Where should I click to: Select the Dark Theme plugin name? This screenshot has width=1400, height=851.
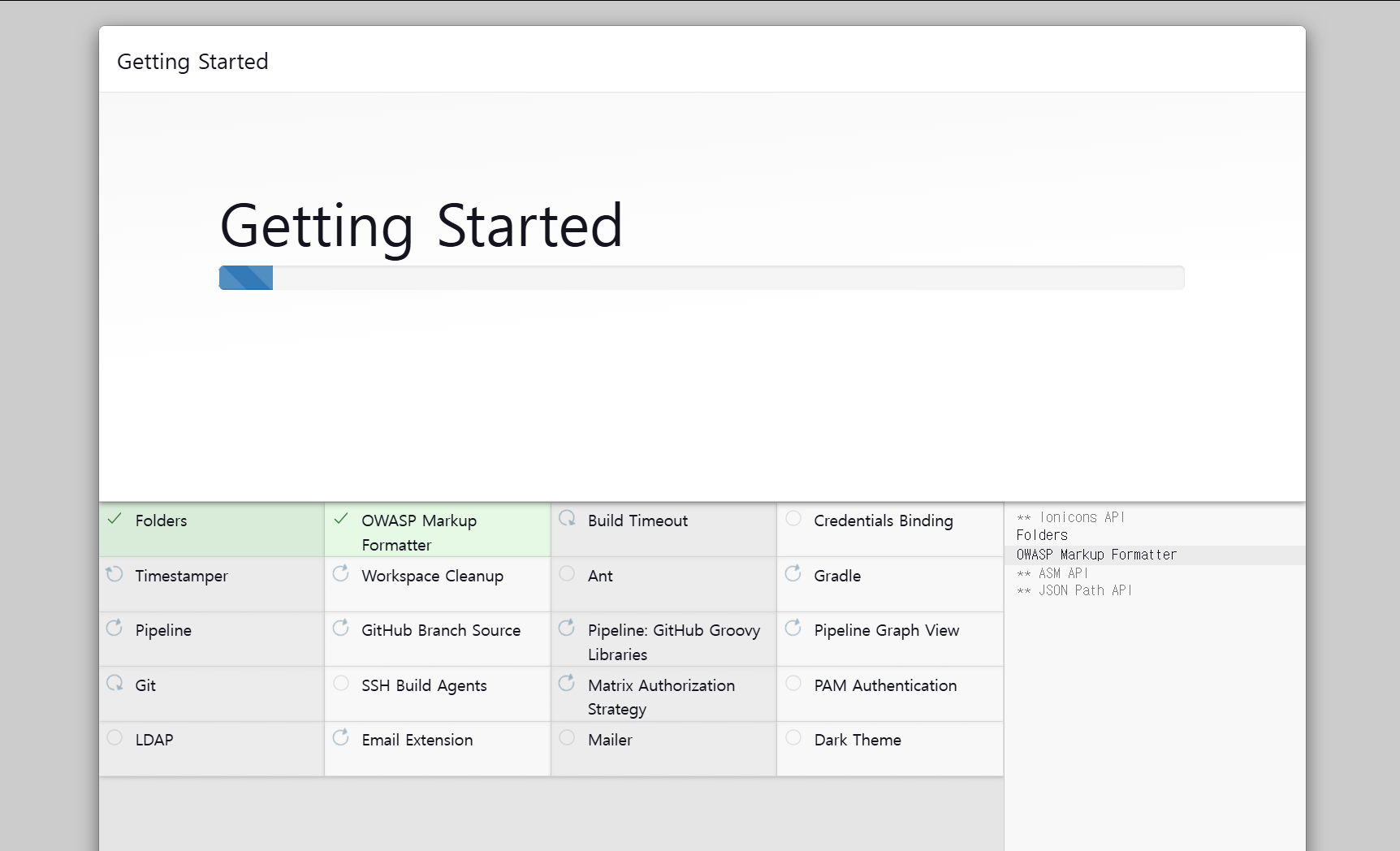[x=858, y=740]
